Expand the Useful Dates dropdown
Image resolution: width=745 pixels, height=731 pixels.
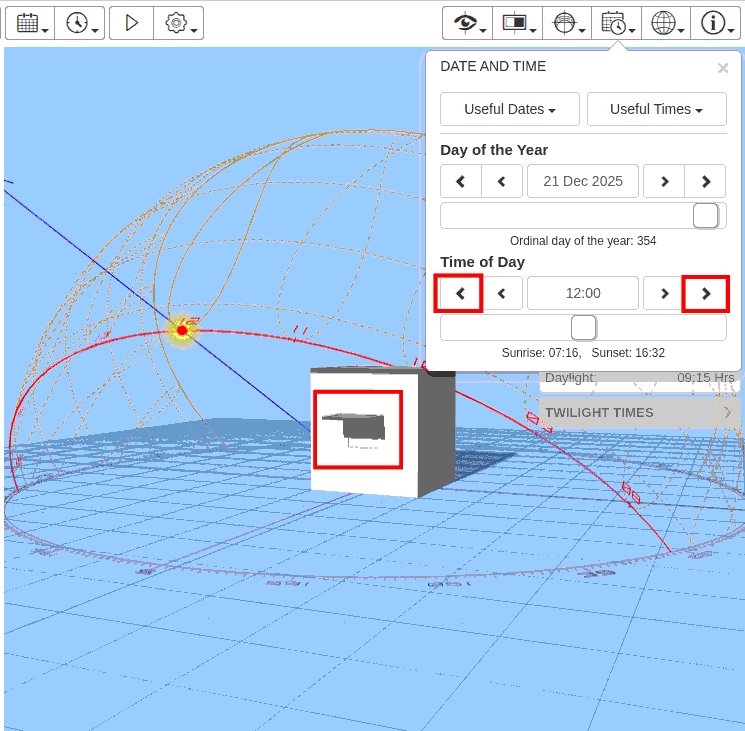click(509, 109)
